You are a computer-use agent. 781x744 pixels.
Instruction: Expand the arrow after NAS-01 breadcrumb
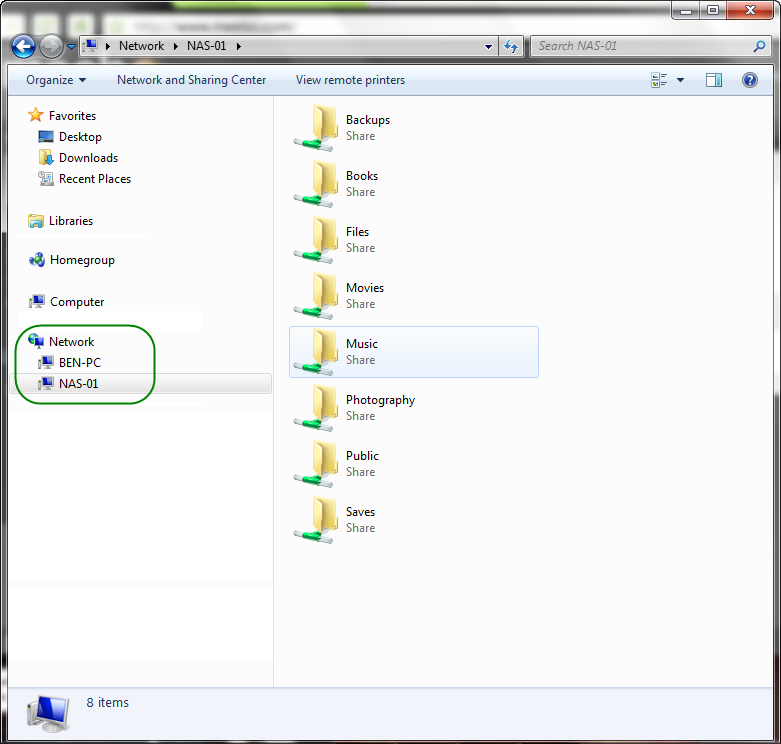(239, 46)
